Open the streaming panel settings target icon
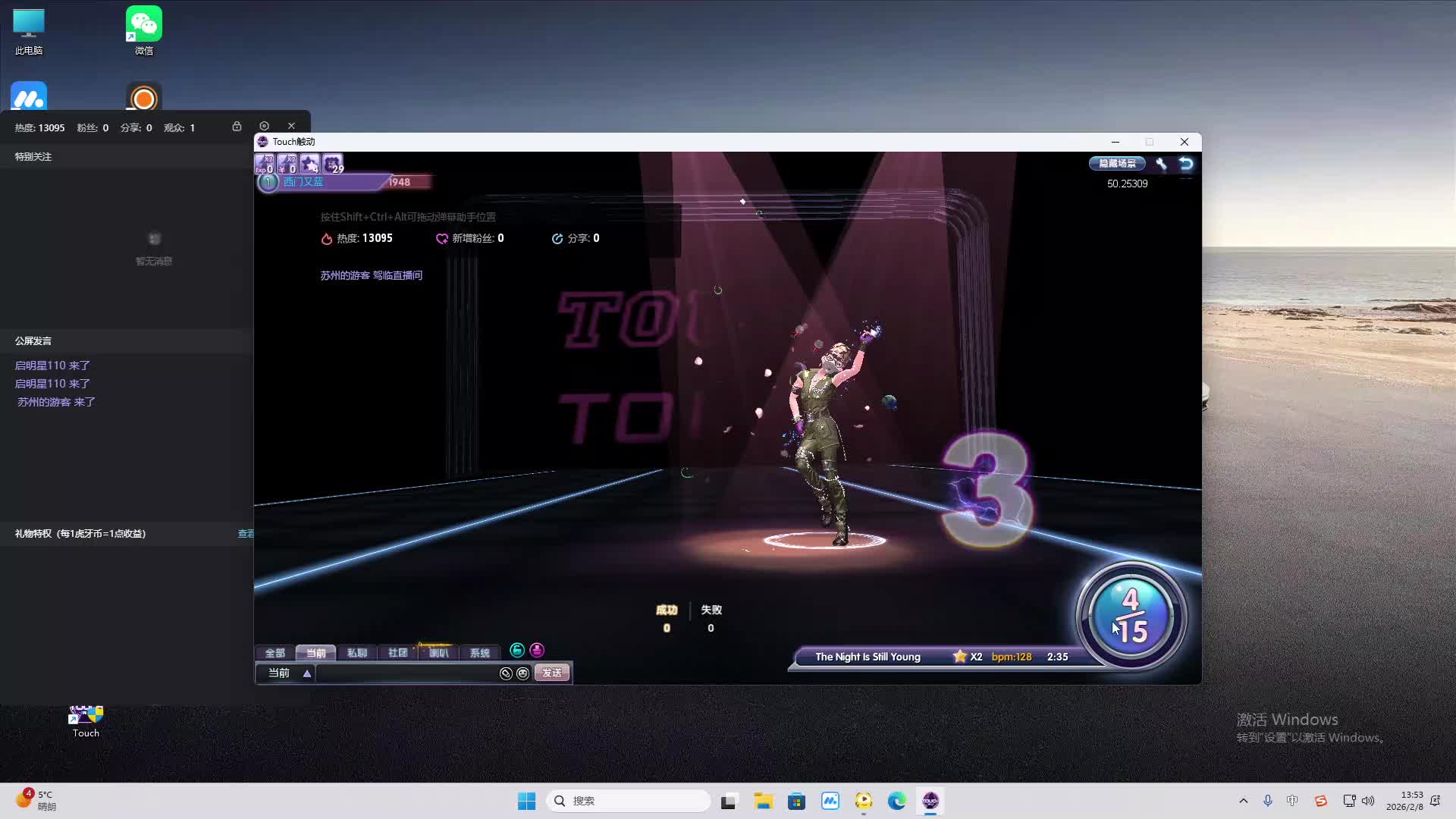1456x819 pixels. [x=264, y=127]
